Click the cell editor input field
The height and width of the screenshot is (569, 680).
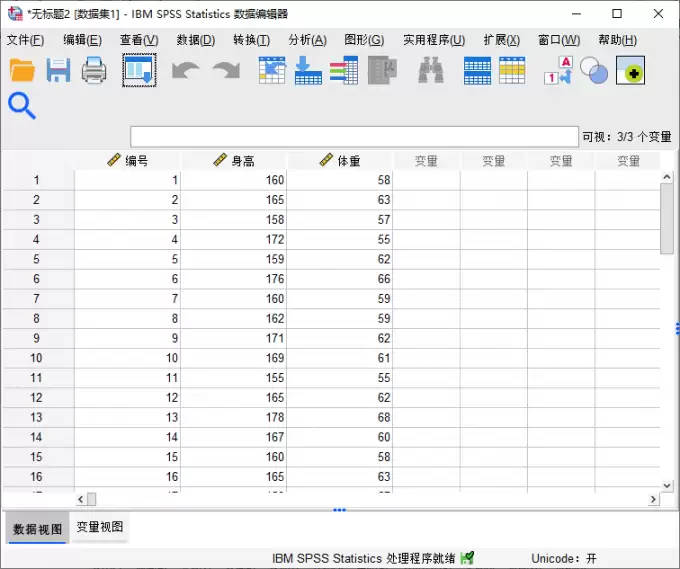pyautogui.click(x=354, y=137)
